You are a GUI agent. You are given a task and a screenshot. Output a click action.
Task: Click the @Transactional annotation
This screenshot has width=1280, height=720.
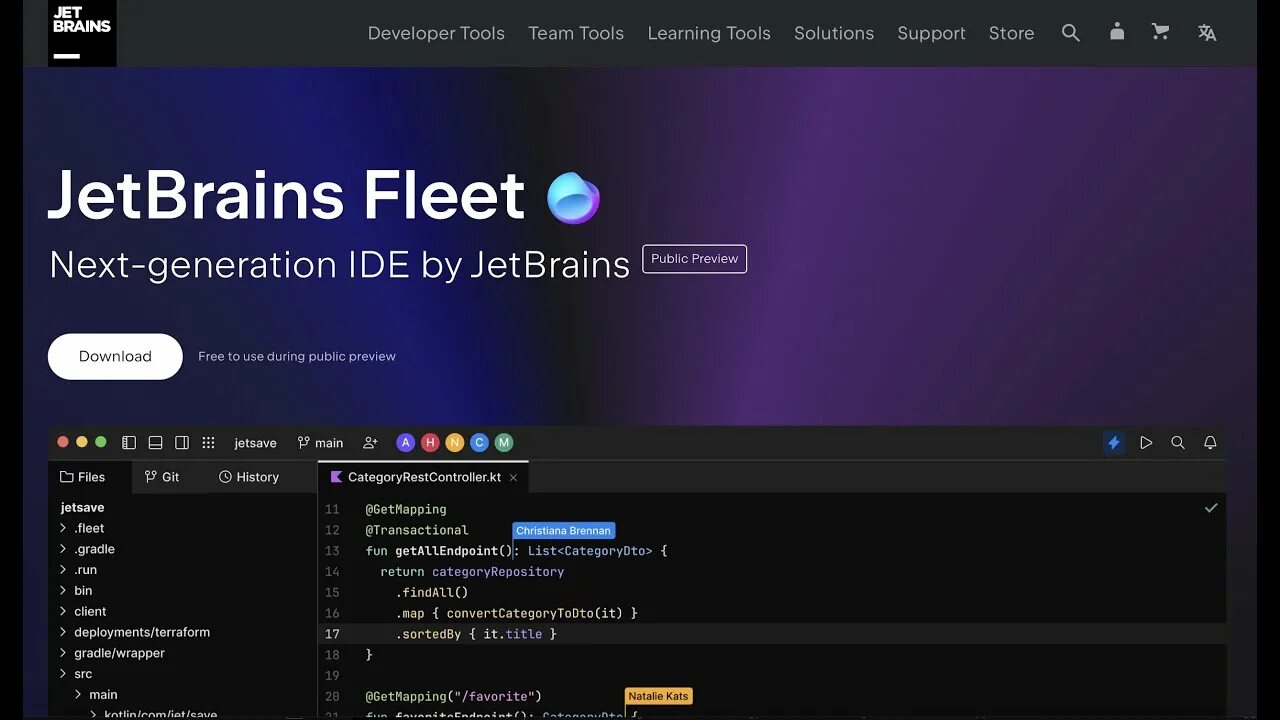[417, 530]
